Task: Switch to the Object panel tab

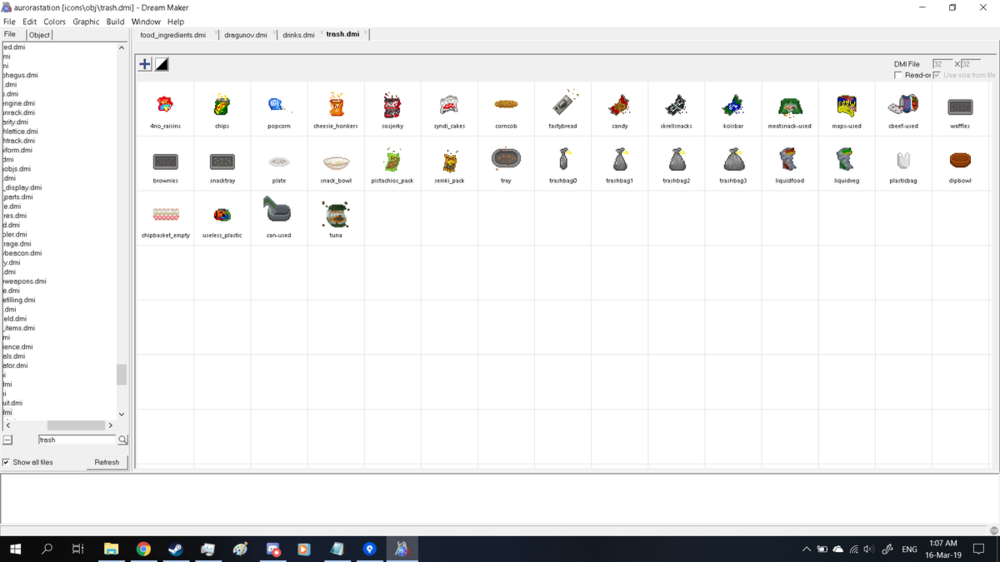Action: (39, 35)
